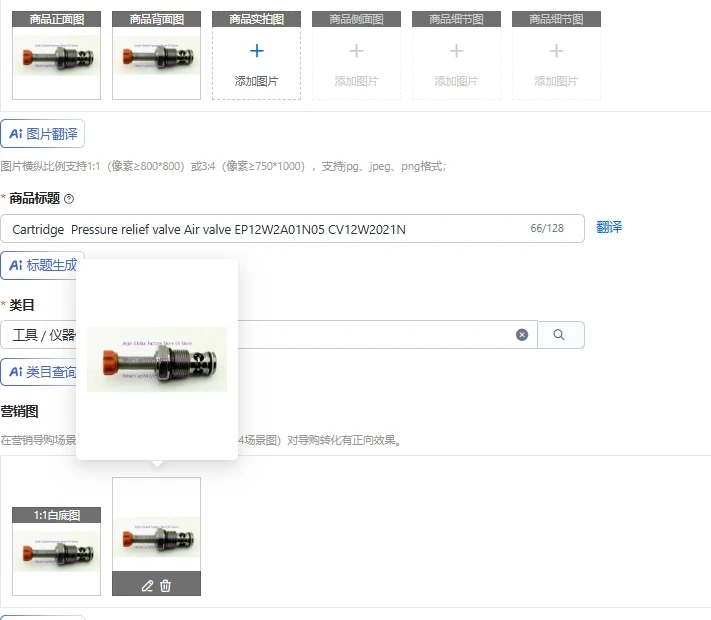
Task: Click the 翻译 link beside title
Action: tap(609, 227)
